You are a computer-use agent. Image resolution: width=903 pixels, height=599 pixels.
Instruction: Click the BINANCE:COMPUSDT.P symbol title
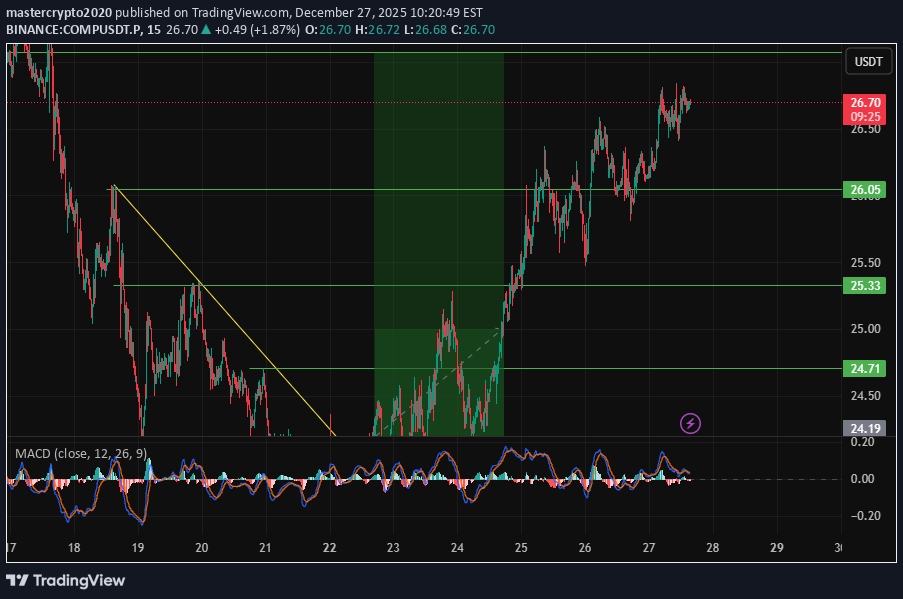(72, 30)
